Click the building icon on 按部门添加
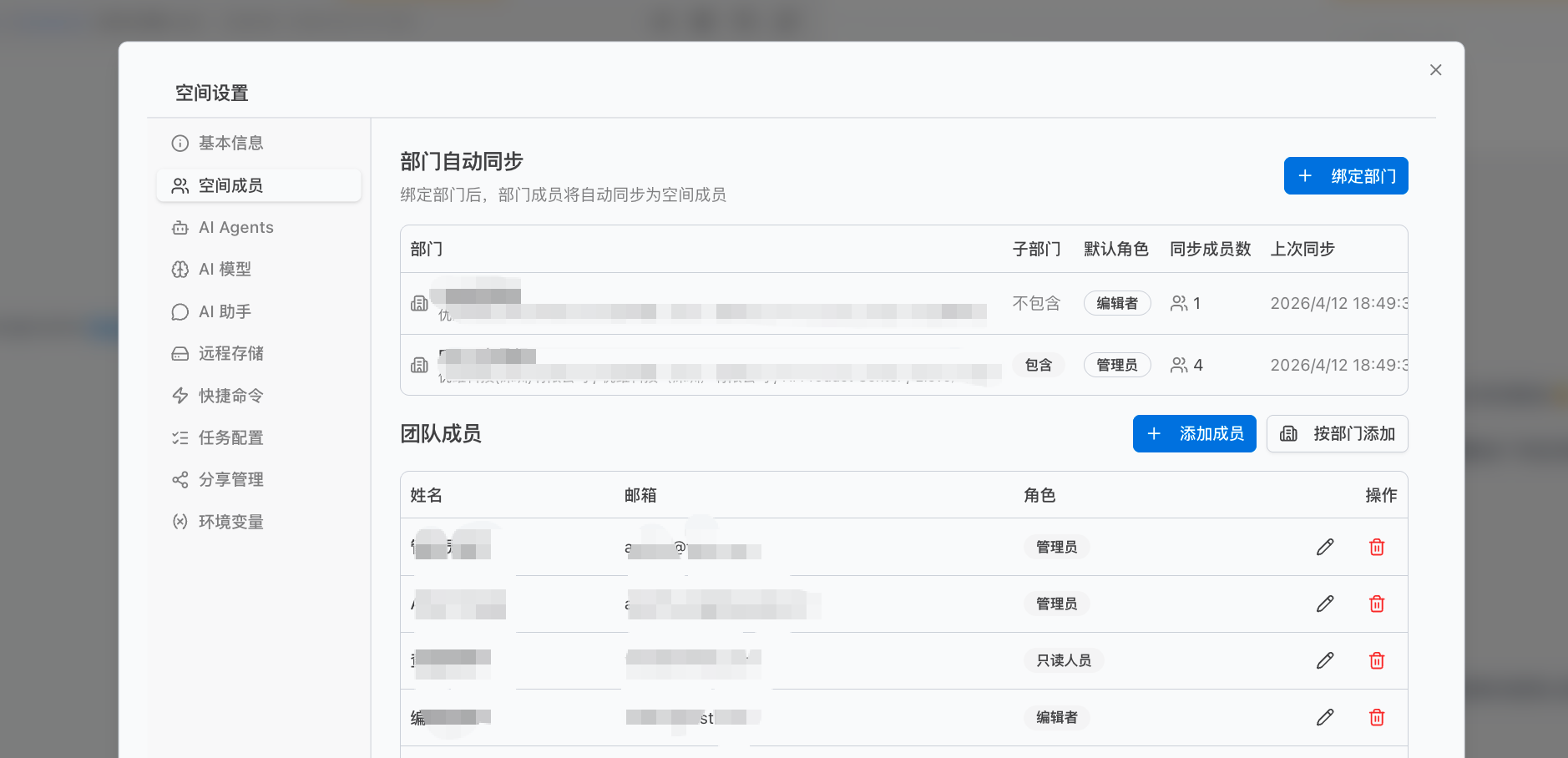Screen dimensions: 1568x758 (x=1289, y=433)
